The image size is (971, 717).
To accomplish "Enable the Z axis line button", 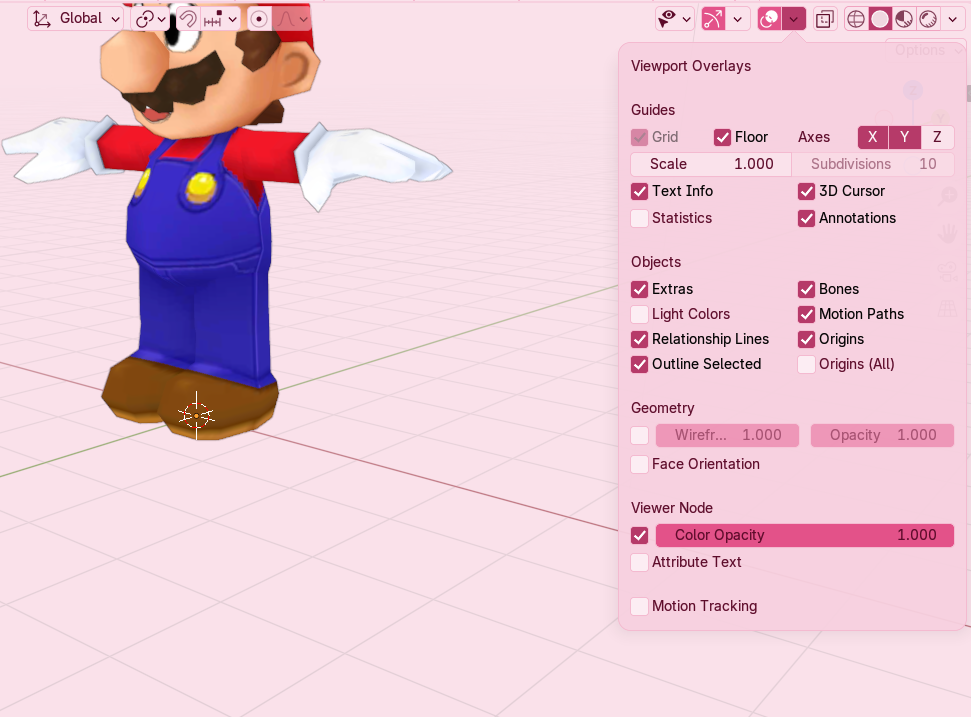I will point(938,137).
